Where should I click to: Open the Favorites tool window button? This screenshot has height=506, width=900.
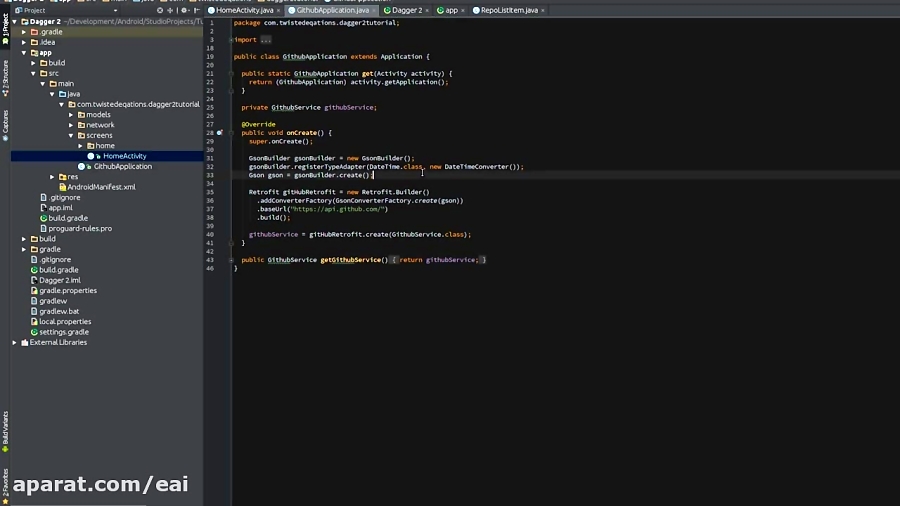5,485
